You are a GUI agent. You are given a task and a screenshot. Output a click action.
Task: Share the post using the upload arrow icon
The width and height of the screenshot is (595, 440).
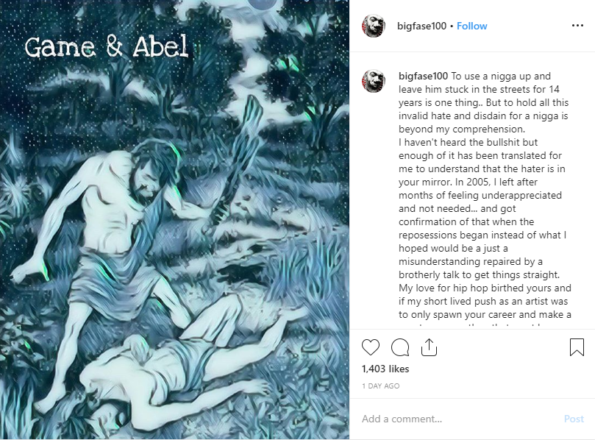(429, 347)
